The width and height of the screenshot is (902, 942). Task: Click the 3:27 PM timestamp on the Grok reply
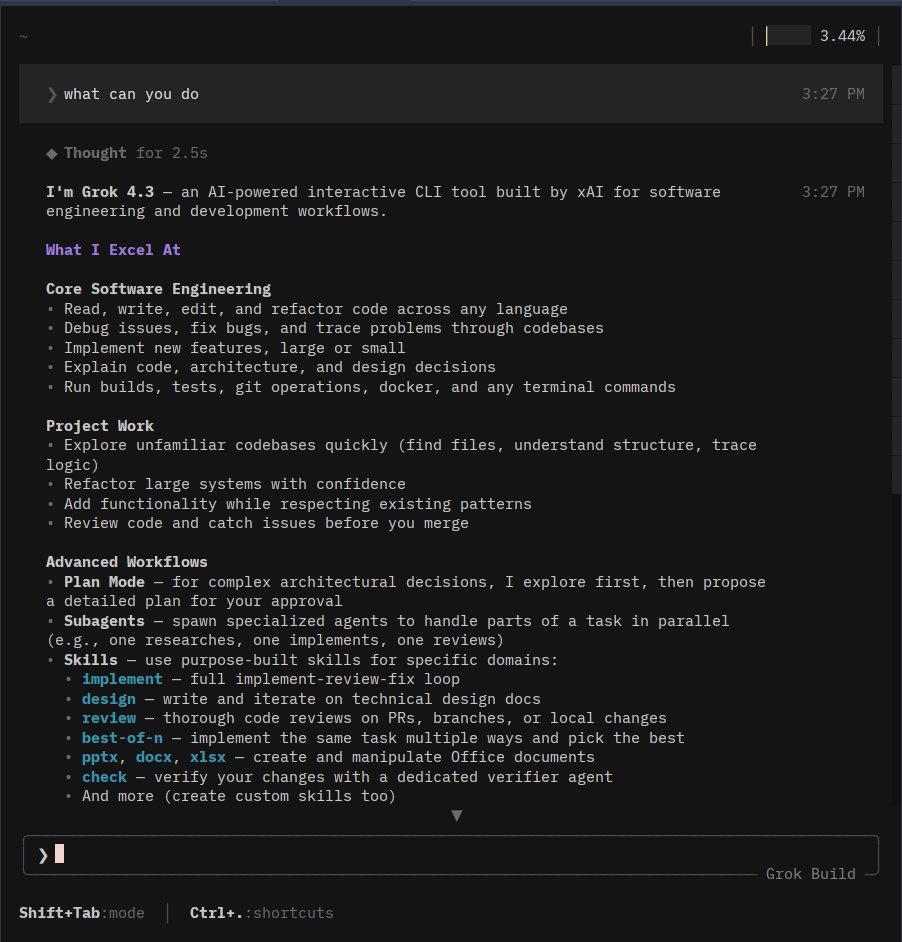coord(833,192)
